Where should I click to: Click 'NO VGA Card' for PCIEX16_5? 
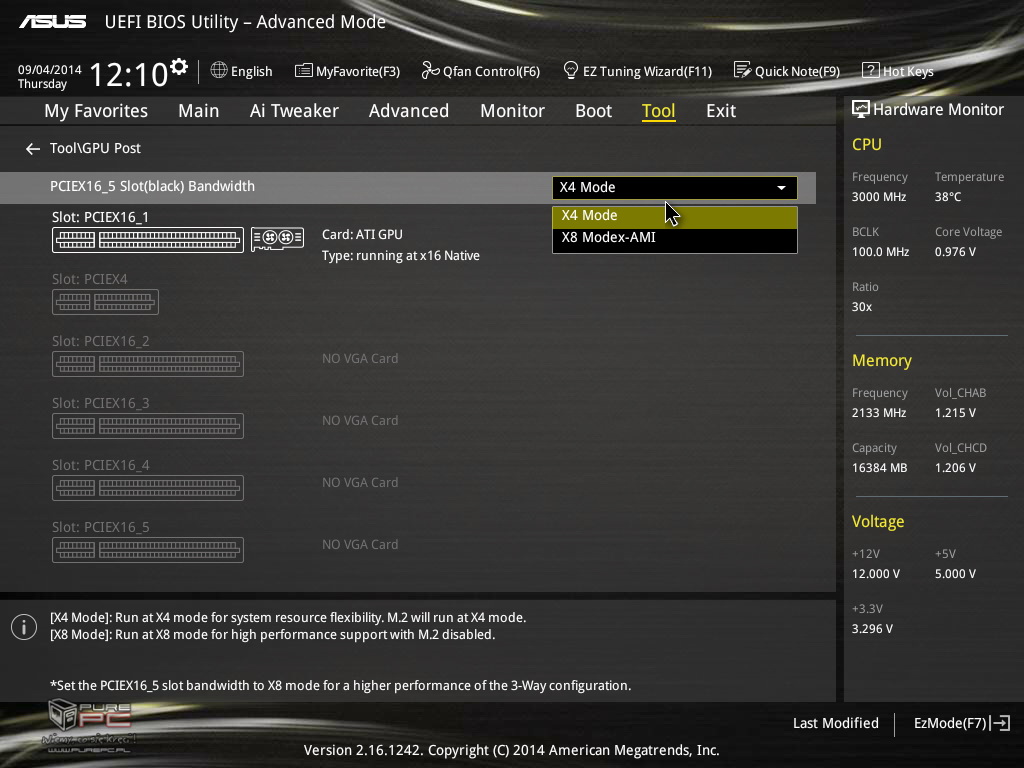pos(360,545)
